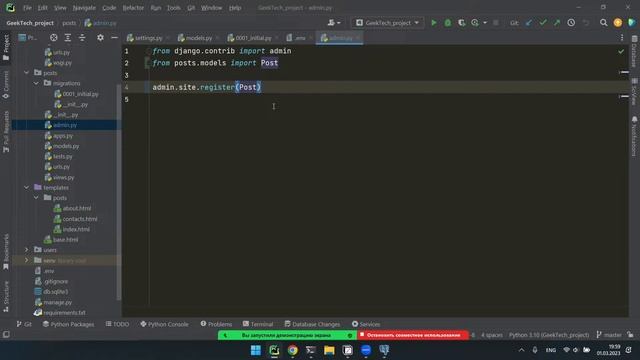This screenshot has height=360, width=640.
Task: Close the admin.py editor tab
Action: click(358, 38)
